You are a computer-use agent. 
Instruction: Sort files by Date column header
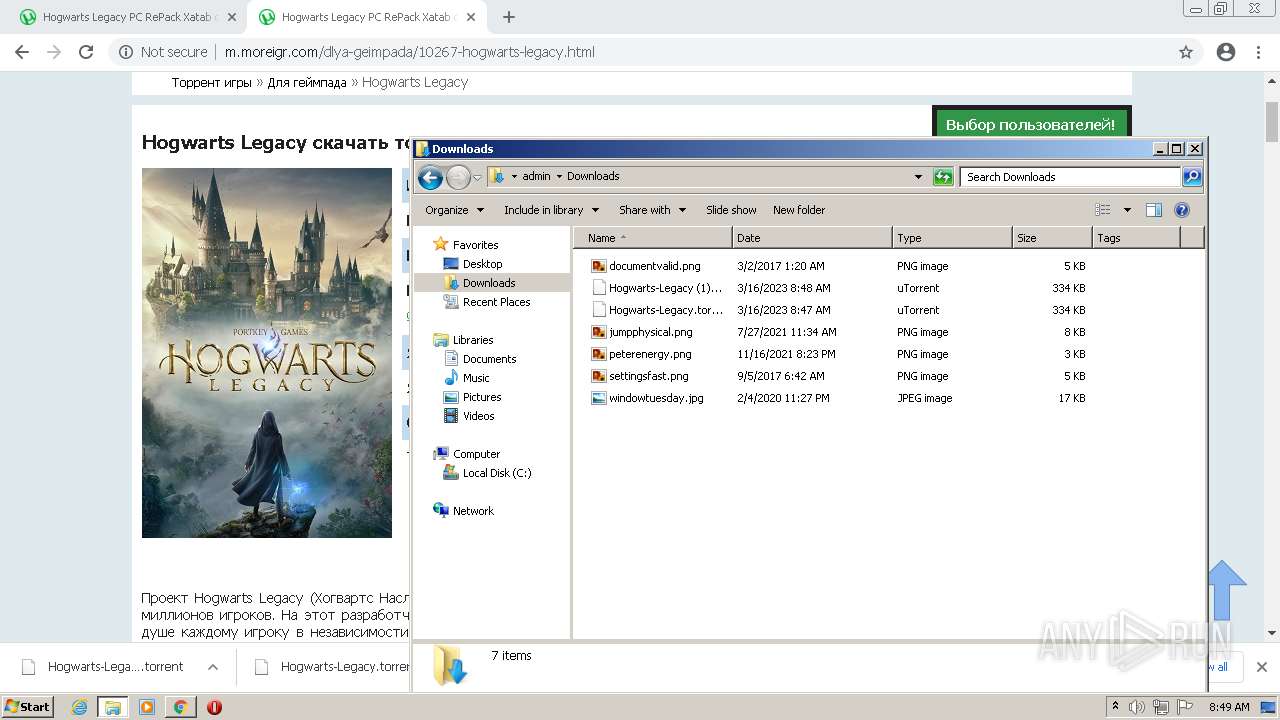point(812,238)
